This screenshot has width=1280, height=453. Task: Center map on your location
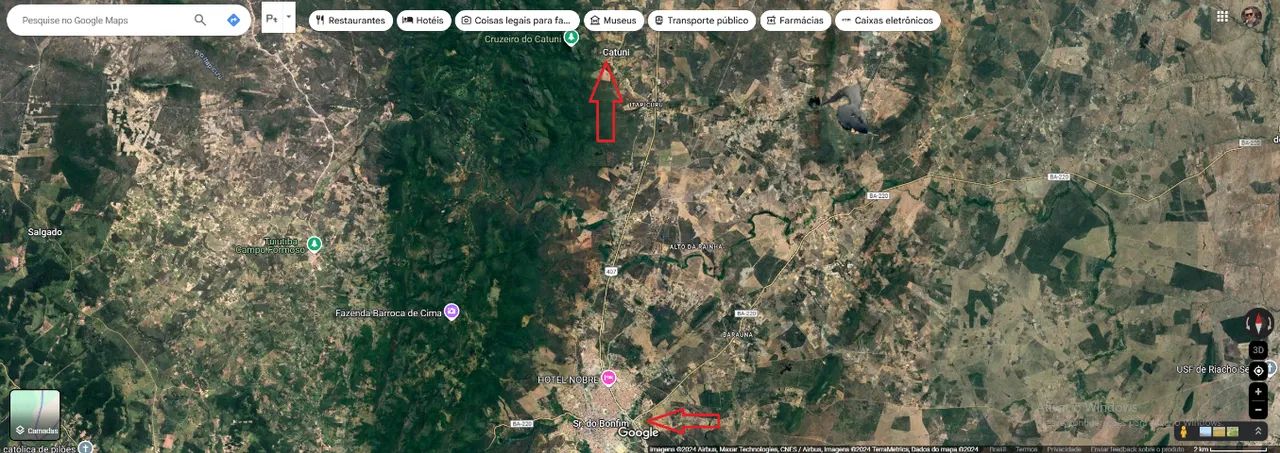click(1258, 371)
